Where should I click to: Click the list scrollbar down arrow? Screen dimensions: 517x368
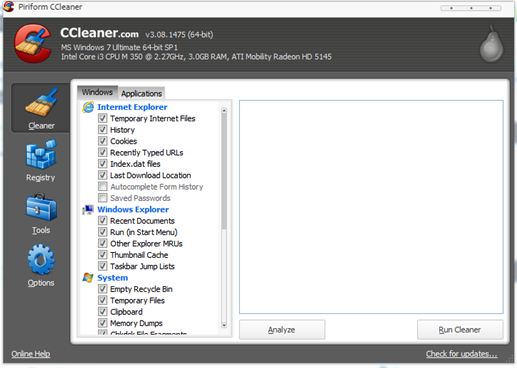pyautogui.click(x=224, y=325)
